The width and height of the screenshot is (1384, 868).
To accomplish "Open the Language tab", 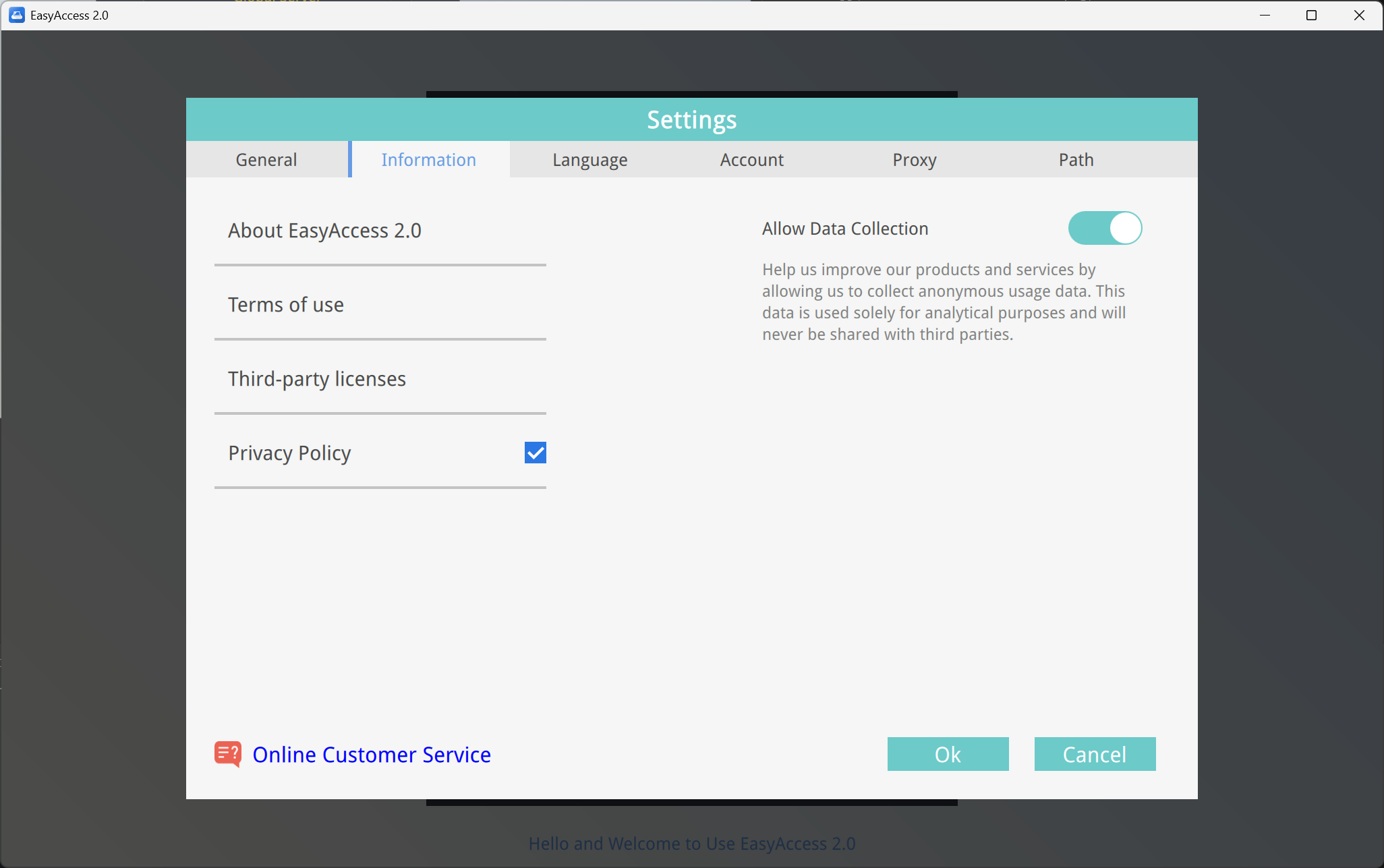I will pos(590,160).
